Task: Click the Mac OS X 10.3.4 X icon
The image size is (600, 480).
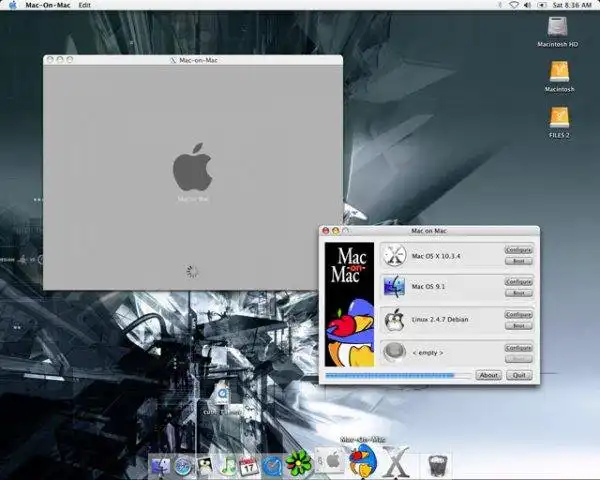Action: click(395, 255)
